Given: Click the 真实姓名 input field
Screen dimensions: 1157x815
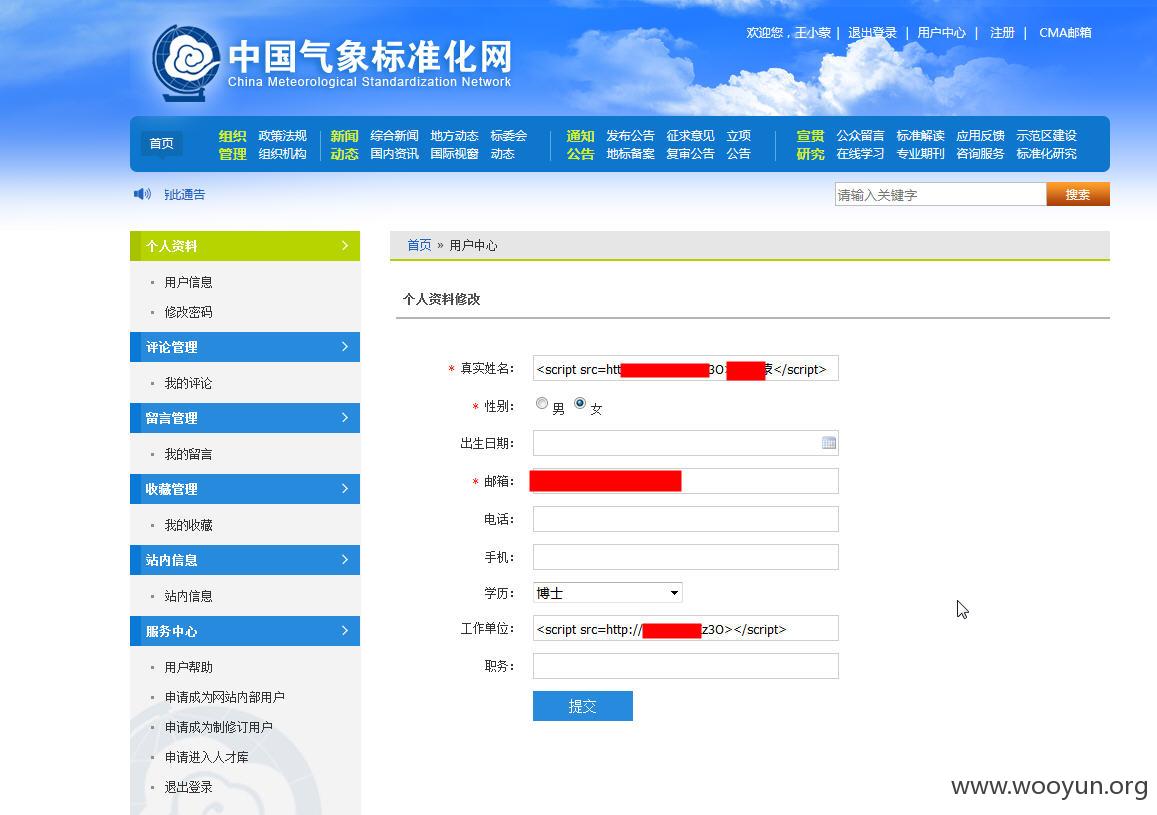Looking at the screenshot, I should [685, 369].
